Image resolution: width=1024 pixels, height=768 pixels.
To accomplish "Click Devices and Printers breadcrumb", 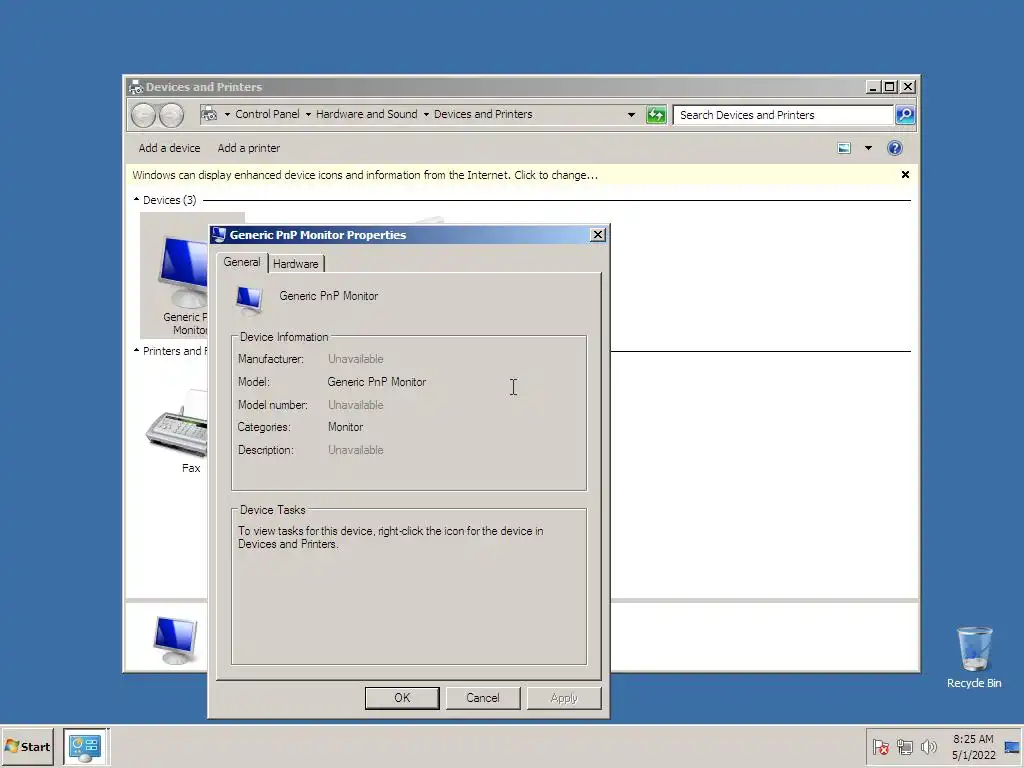I will 483,114.
